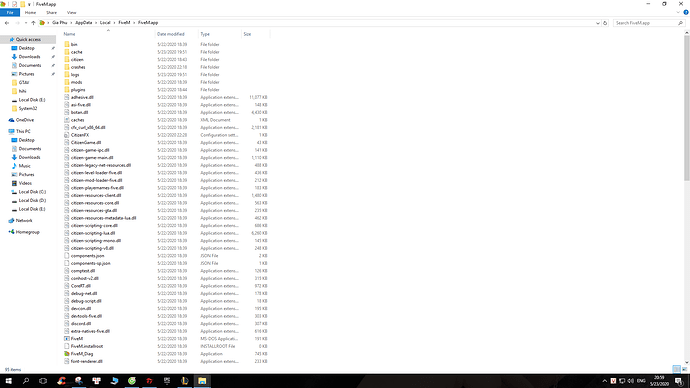Open Music under This PC
Screen dimensions: 690x388
[x=25, y=166]
